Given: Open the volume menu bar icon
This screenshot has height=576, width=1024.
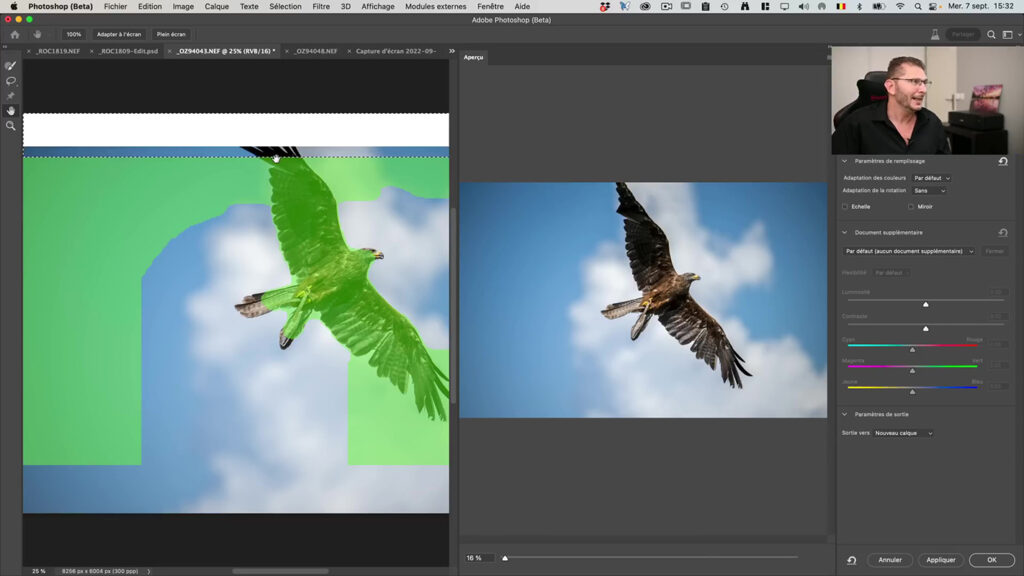Looking at the screenshot, I should 803,7.
